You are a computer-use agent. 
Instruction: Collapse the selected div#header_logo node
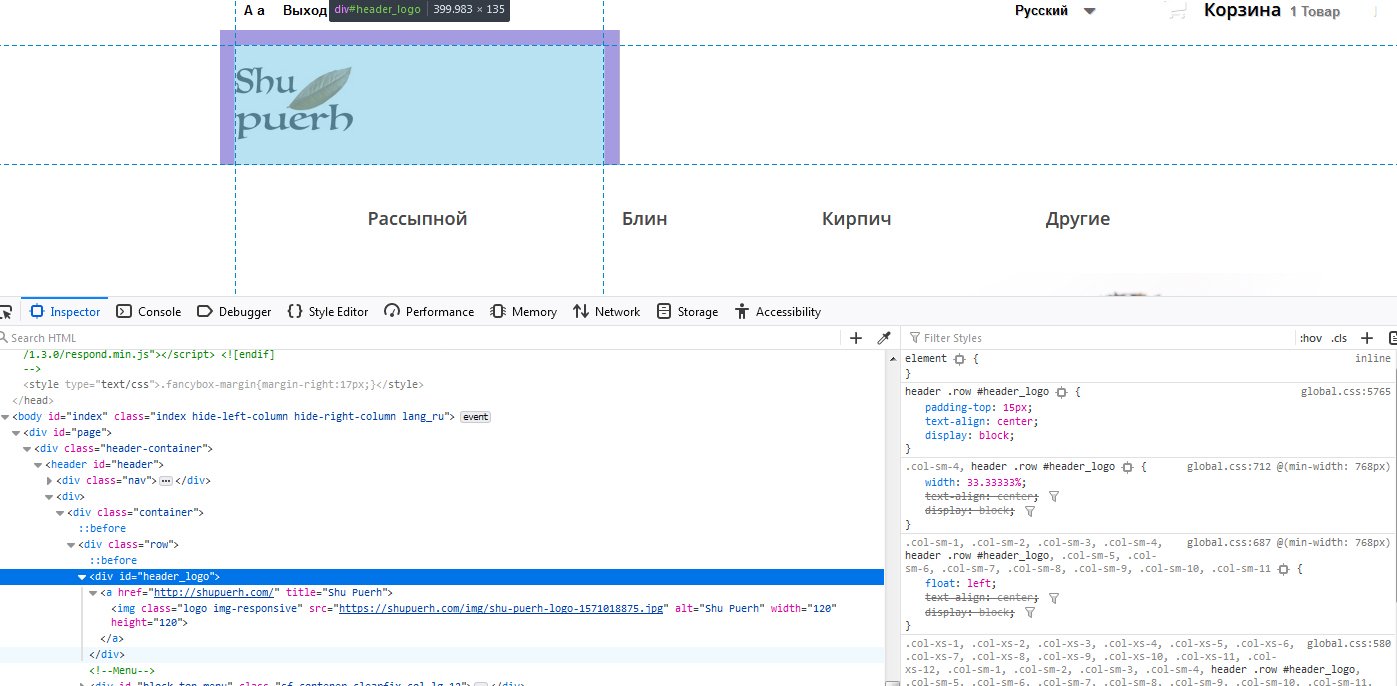pyautogui.click(x=82, y=577)
